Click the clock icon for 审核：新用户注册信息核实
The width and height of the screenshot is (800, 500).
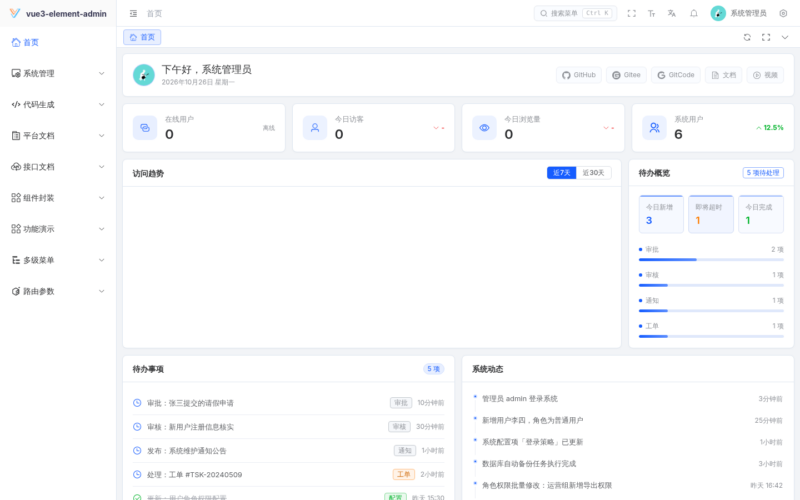(137, 427)
